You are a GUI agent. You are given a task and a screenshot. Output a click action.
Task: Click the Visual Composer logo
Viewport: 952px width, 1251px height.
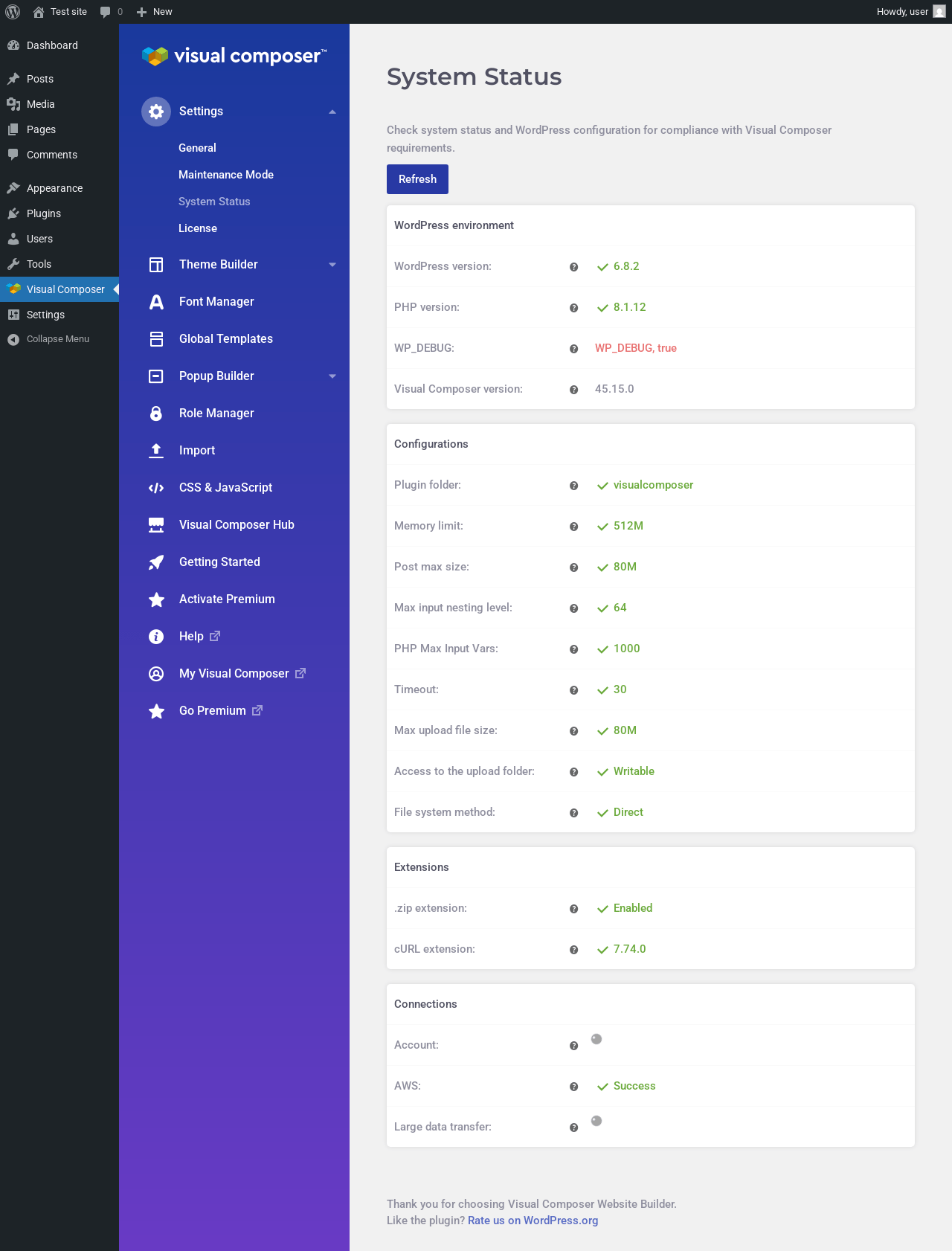tap(234, 56)
